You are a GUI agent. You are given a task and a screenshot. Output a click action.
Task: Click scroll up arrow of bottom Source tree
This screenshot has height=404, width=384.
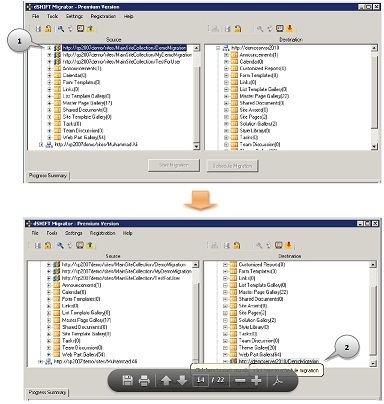coord(196,265)
